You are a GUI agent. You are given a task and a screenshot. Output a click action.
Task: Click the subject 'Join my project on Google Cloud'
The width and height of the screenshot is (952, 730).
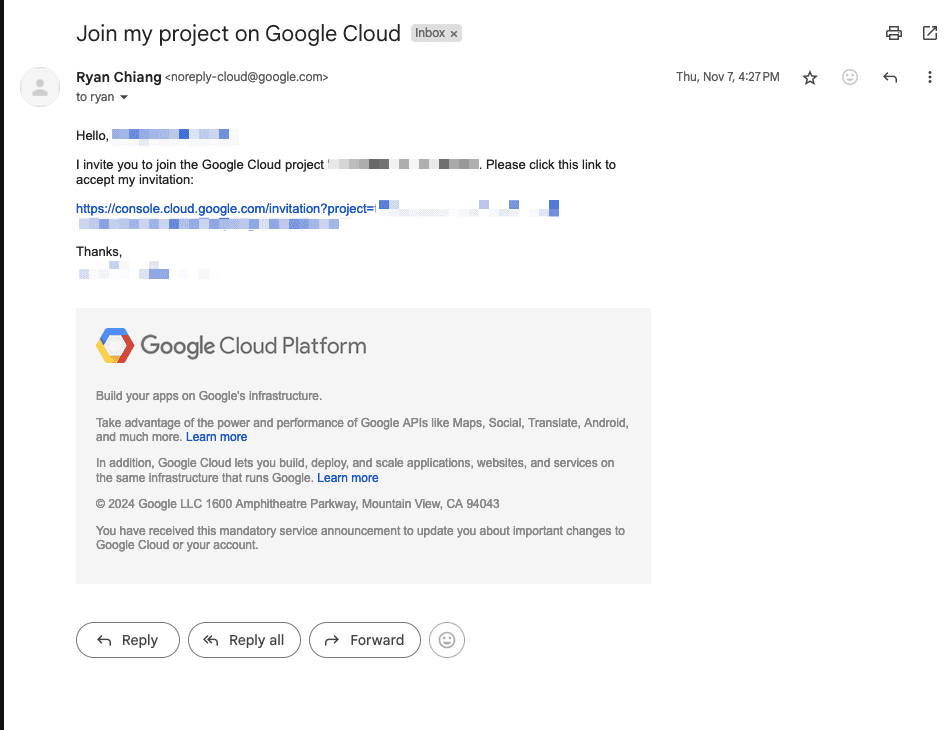click(x=238, y=33)
